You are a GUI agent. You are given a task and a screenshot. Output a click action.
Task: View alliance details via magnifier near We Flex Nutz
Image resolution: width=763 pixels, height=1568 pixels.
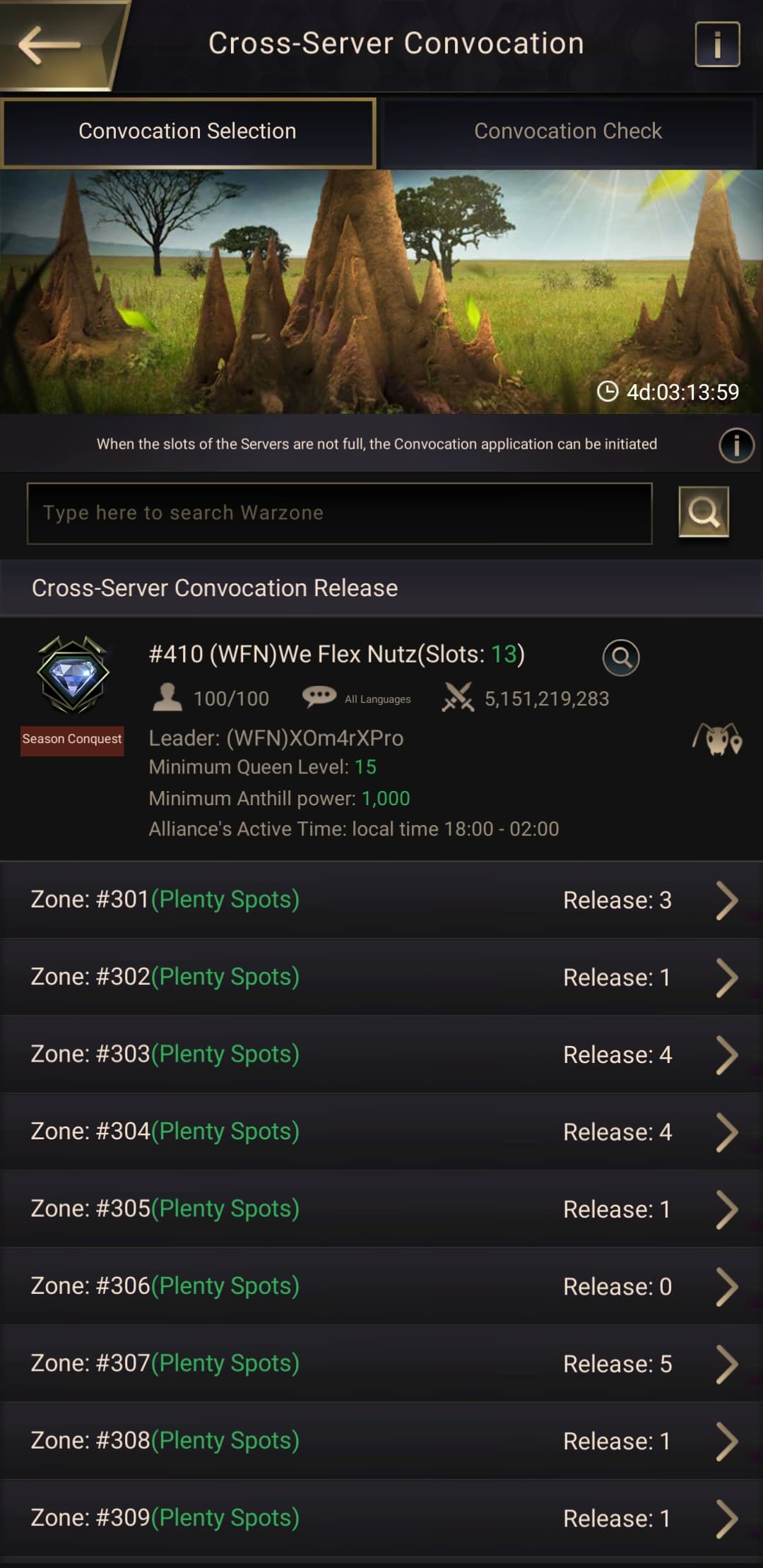621,658
